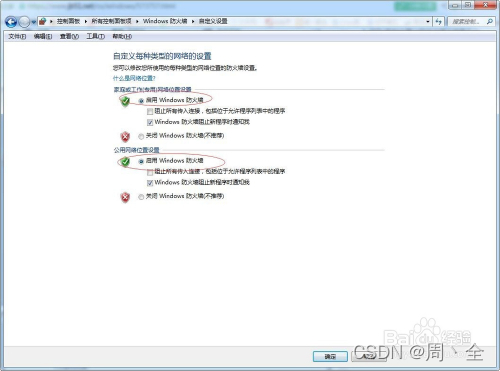500x371 pixels.
Task: Go to Windows 防火墙 breadcrumb
Action: tap(165, 21)
